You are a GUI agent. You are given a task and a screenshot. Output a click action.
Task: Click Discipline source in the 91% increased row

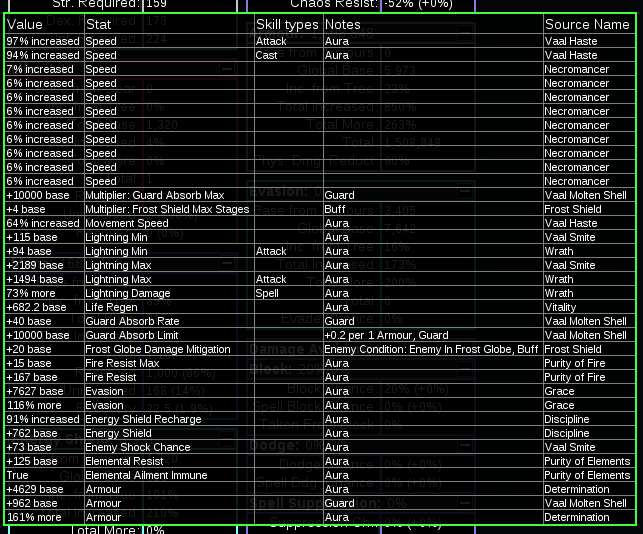click(x=567, y=419)
